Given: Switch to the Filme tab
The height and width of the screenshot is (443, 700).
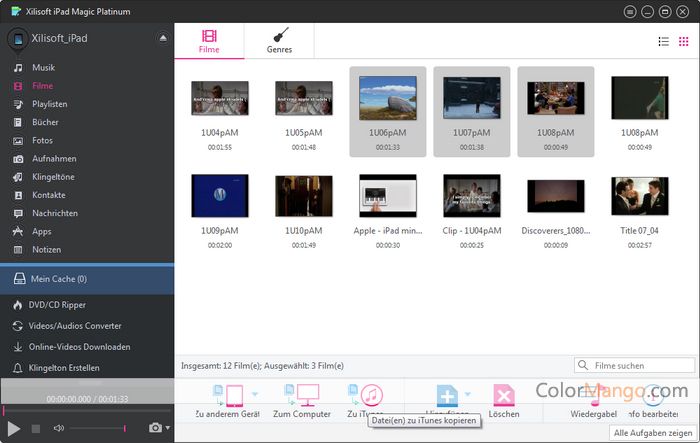Looking at the screenshot, I should click(209, 41).
